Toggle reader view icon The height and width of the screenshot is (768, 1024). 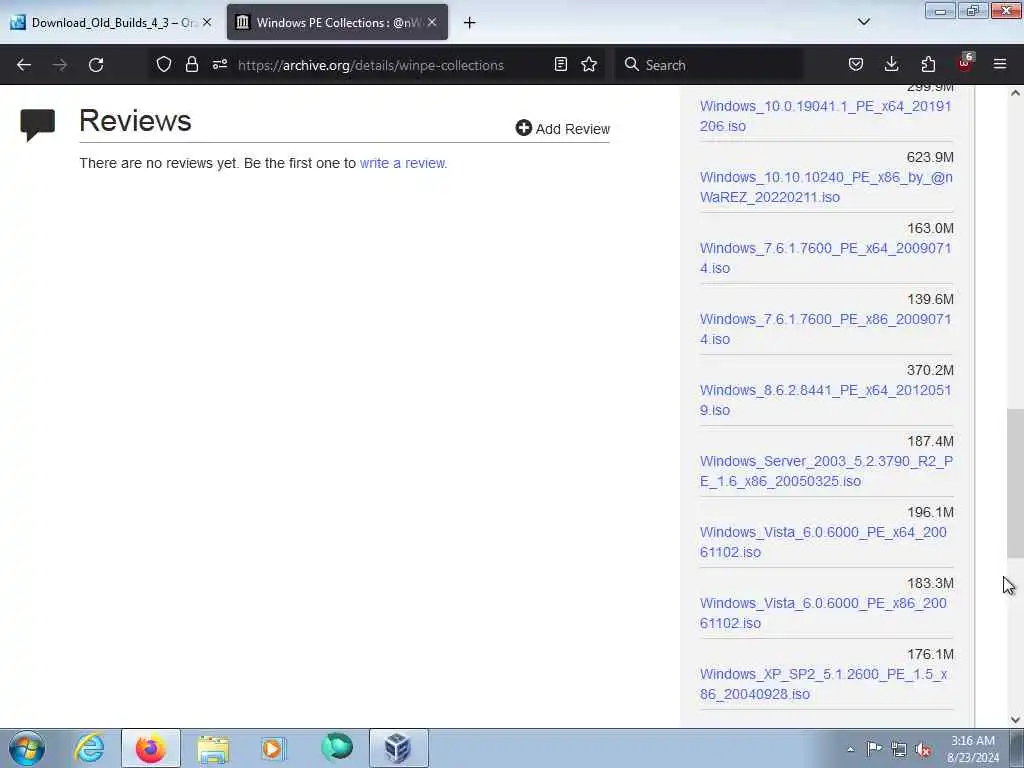click(x=560, y=64)
